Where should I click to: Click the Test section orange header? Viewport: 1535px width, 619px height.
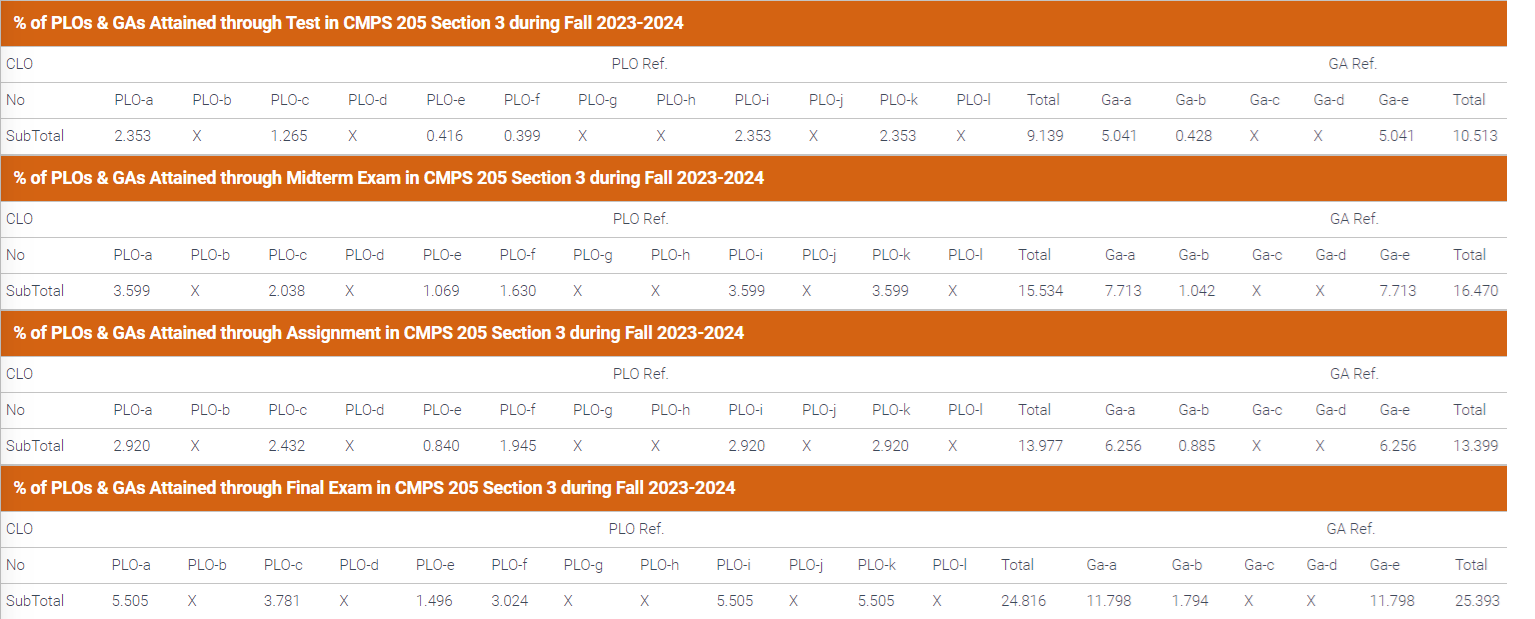click(x=349, y=23)
